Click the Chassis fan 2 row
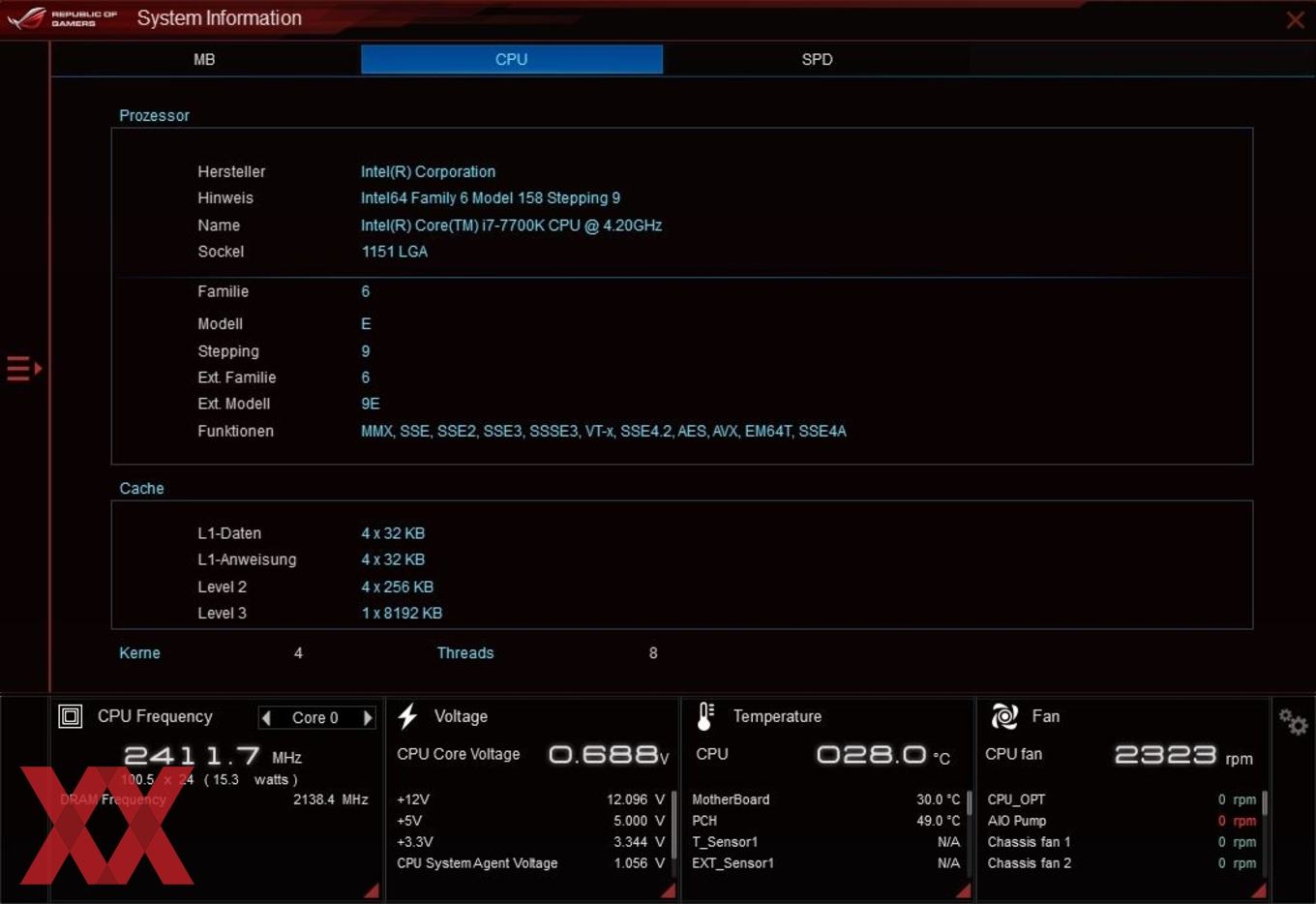 (x=1122, y=863)
